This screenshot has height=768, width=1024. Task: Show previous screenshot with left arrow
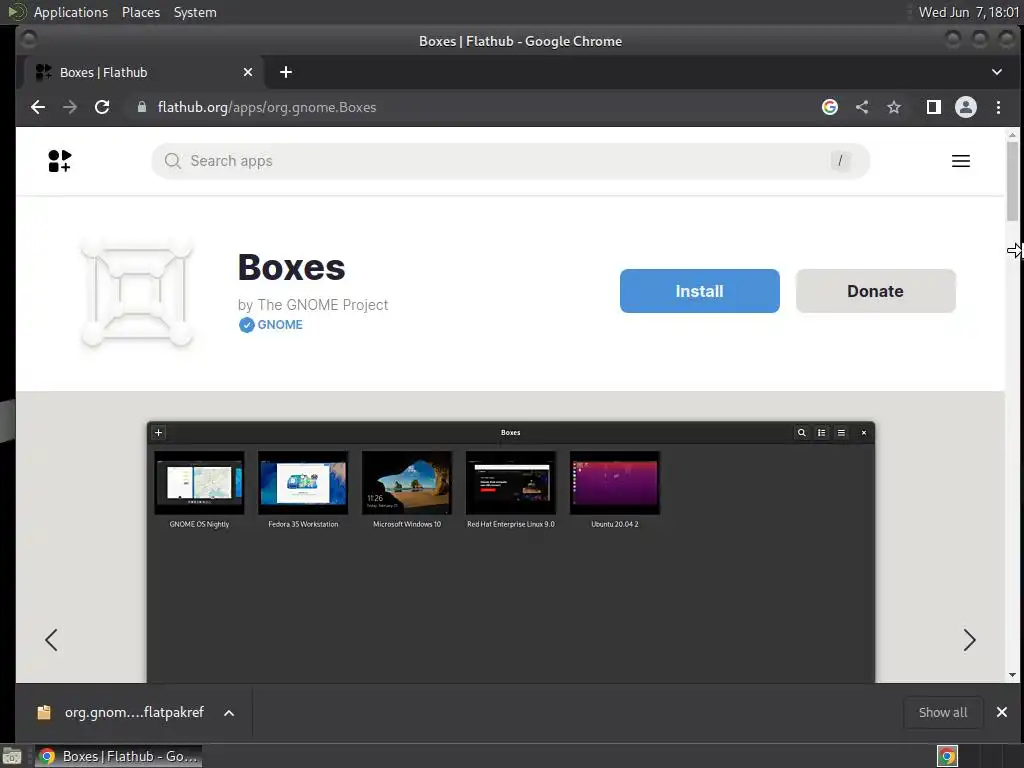point(51,640)
